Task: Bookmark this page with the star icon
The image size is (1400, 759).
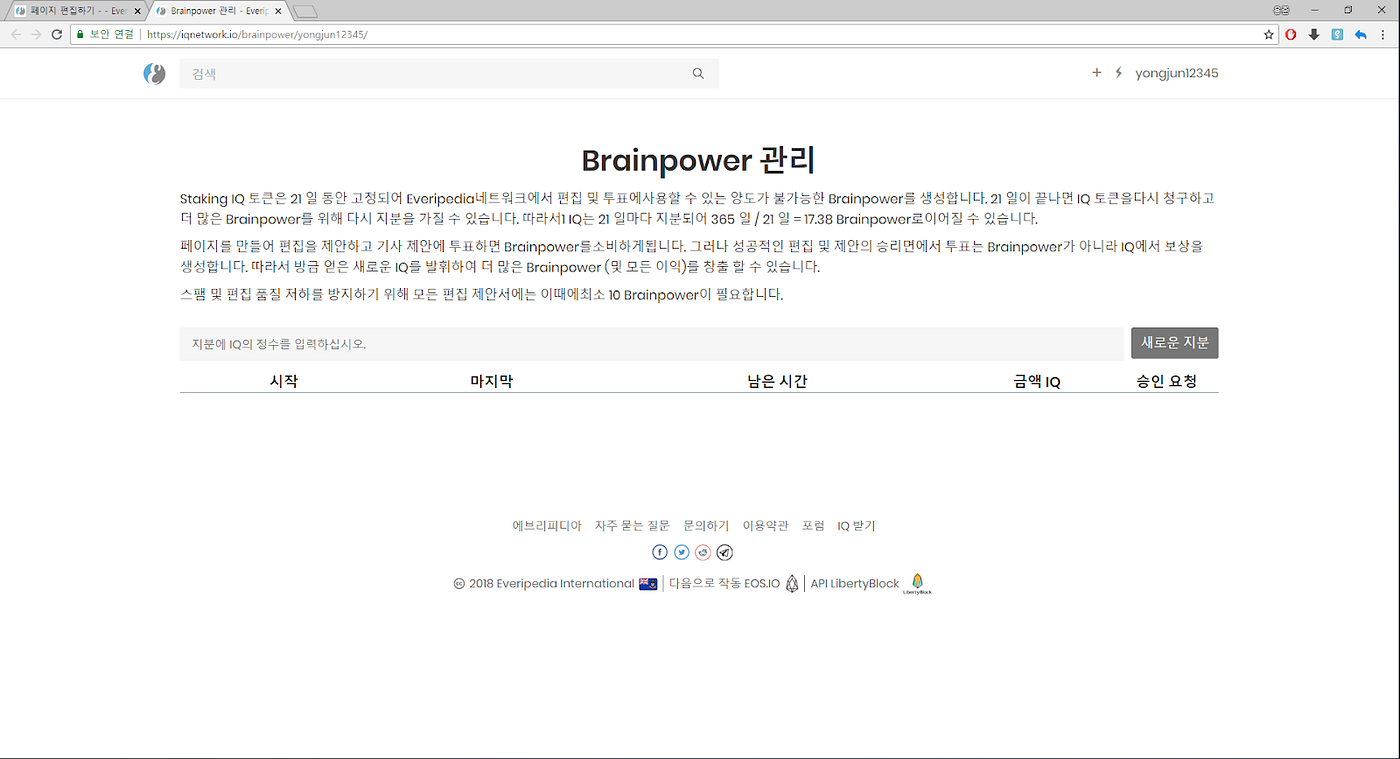Action: [1268, 33]
